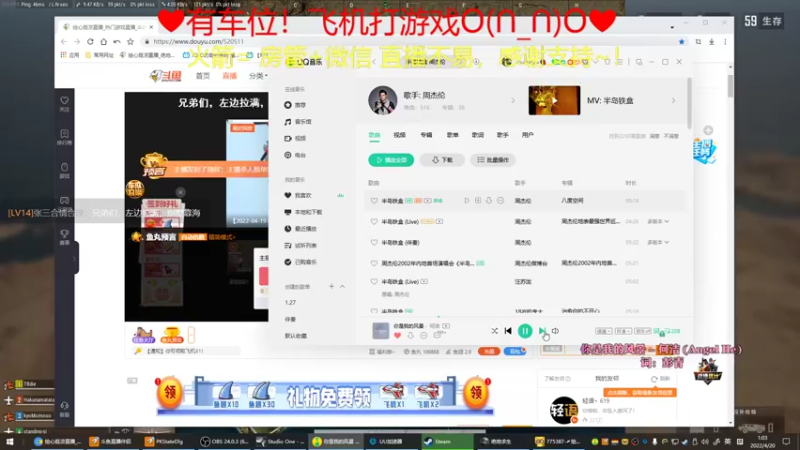The width and height of the screenshot is (800, 450).
Task: Open the Windows Start menu
Action: click(x=10, y=441)
